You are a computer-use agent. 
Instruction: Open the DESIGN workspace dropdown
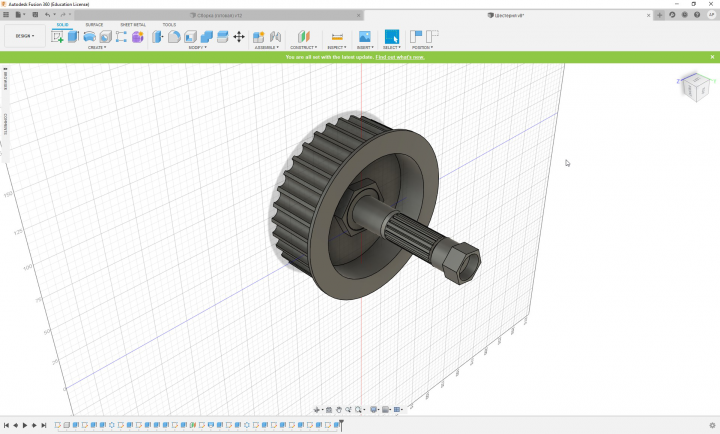[x=25, y=36]
